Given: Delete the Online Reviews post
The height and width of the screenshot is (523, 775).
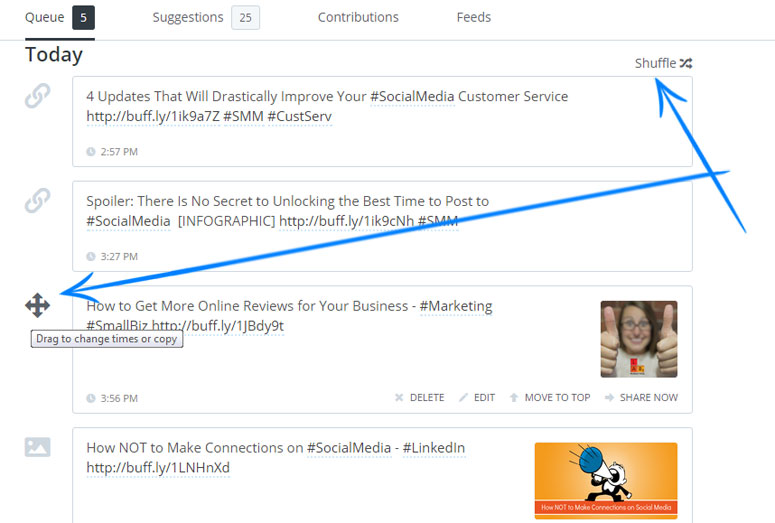Looking at the screenshot, I should [x=420, y=397].
